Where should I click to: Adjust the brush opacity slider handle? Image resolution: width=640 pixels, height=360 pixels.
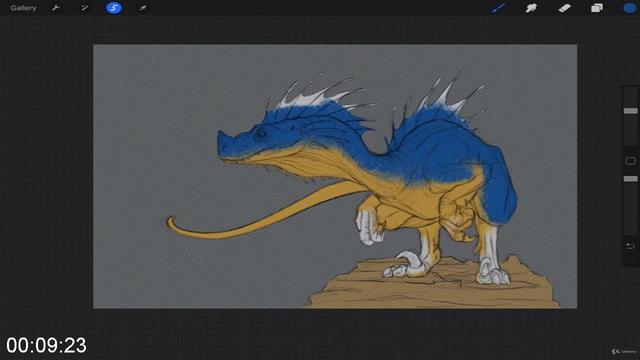(x=631, y=179)
